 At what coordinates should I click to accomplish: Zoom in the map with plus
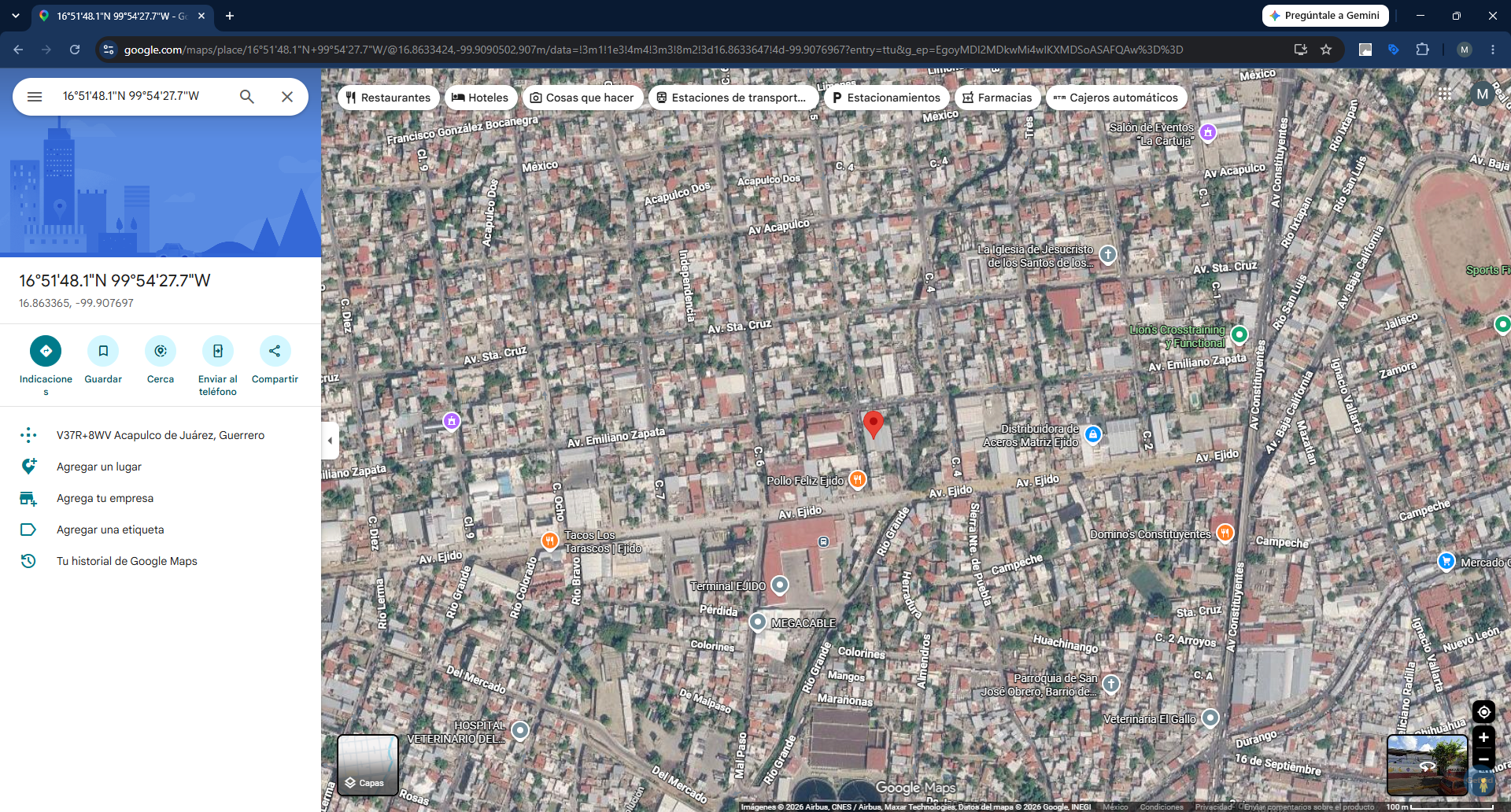coord(1483,737)
